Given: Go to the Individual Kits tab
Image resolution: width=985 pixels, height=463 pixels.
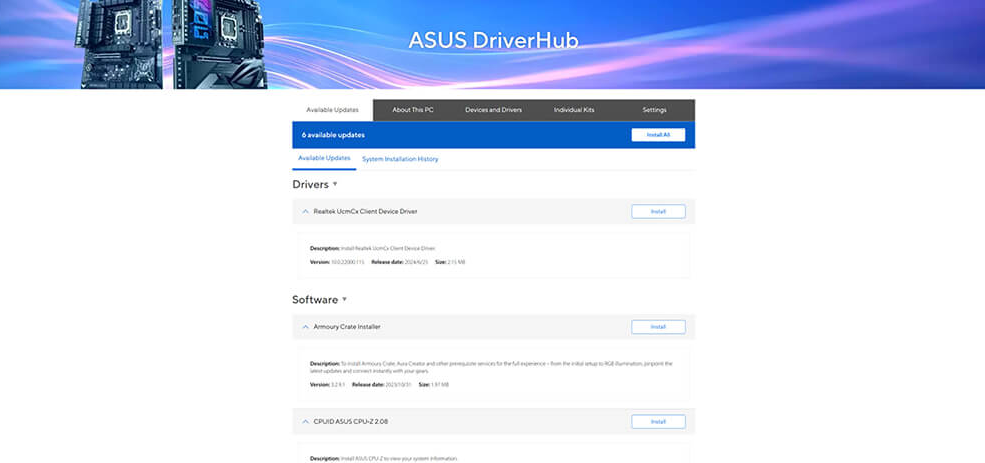Looking at the screenshot, I should pos(574,110).
